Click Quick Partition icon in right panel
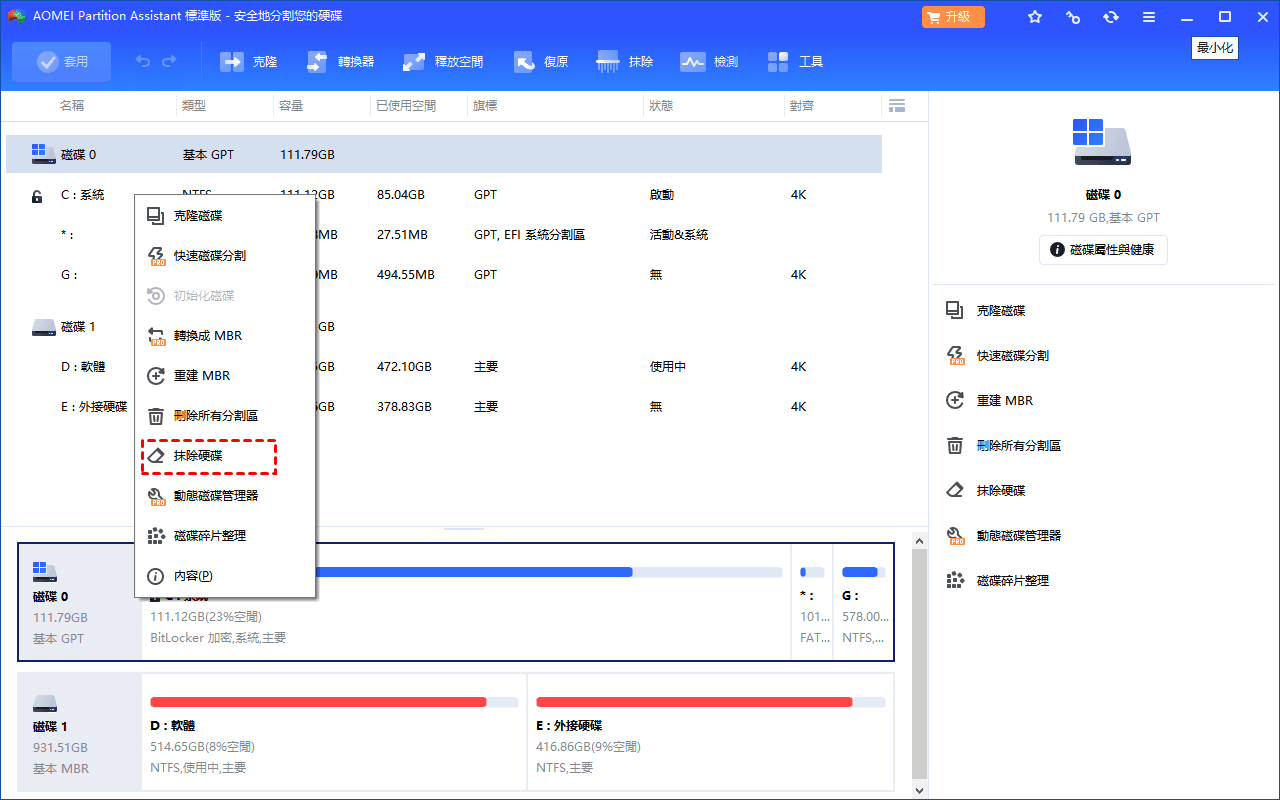This screenshot has height=800, width=1280. 955,356
